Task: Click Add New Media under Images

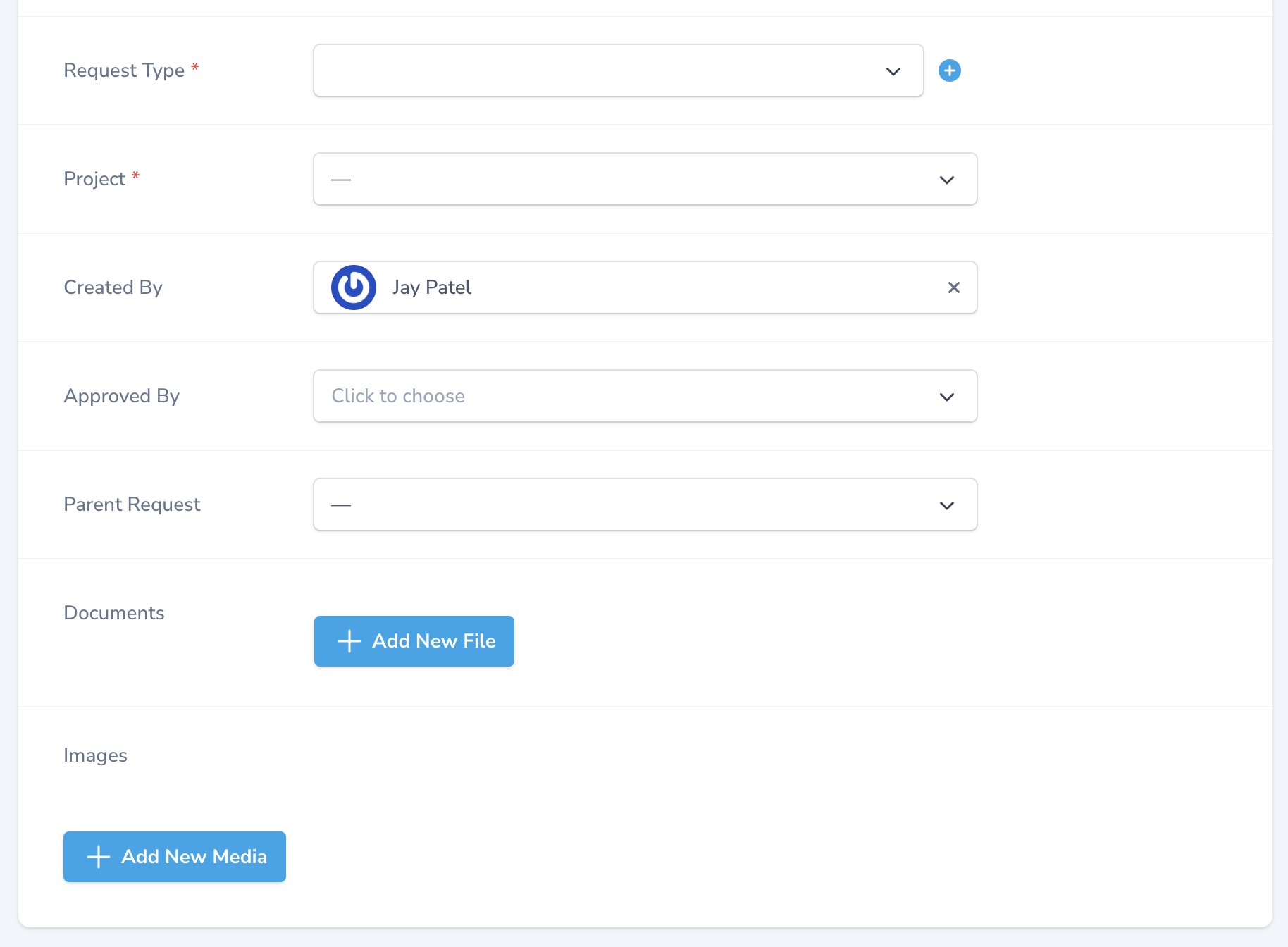Action: [174, 857]
